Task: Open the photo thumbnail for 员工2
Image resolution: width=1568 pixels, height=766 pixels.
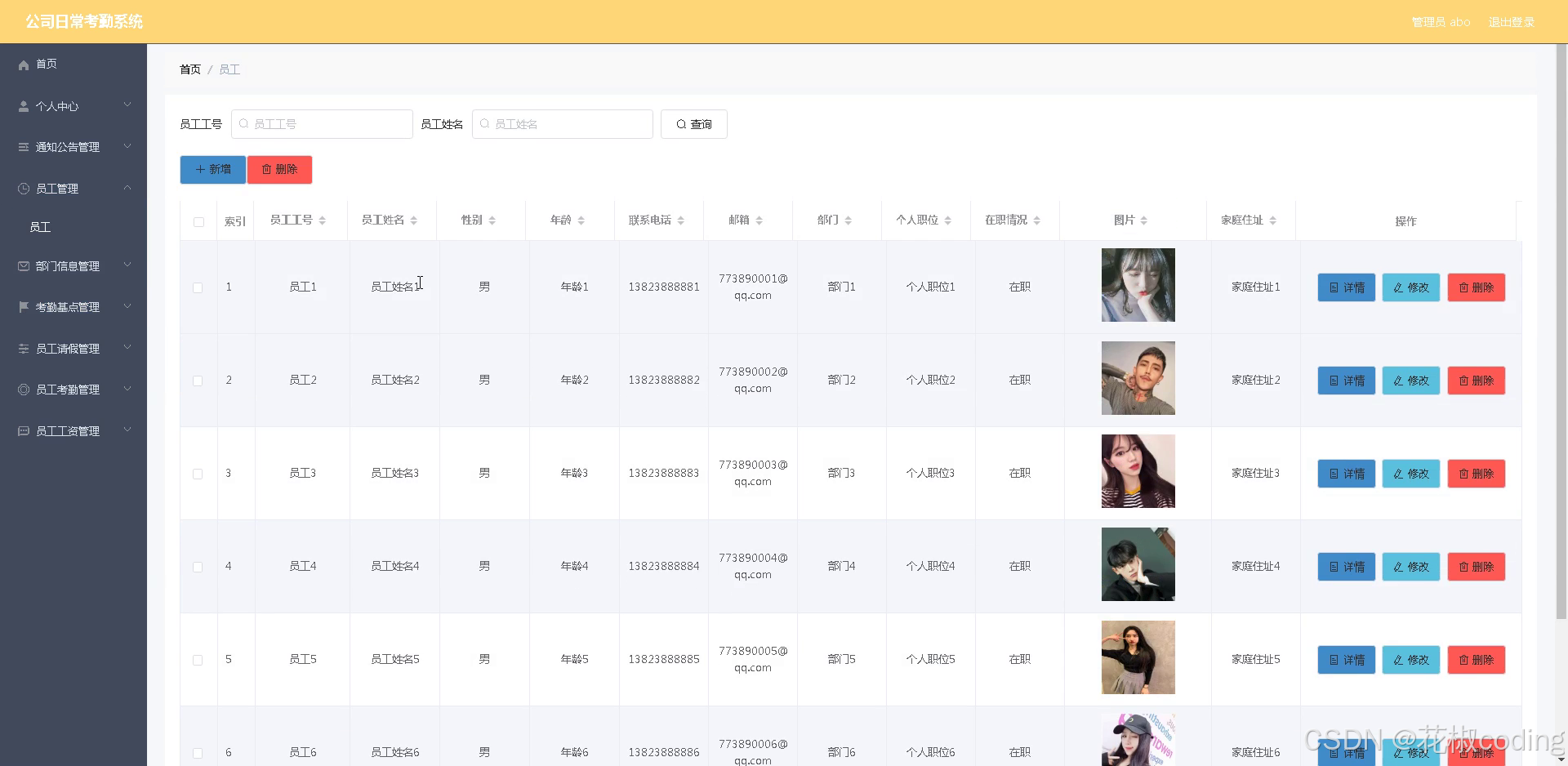Action: [x=1138, y=378]
